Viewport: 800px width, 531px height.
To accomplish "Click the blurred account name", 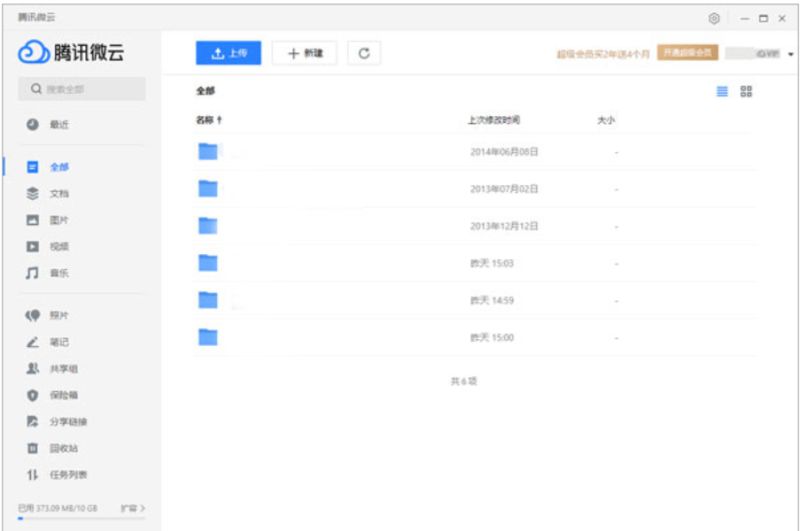I will tap(753, 54).
